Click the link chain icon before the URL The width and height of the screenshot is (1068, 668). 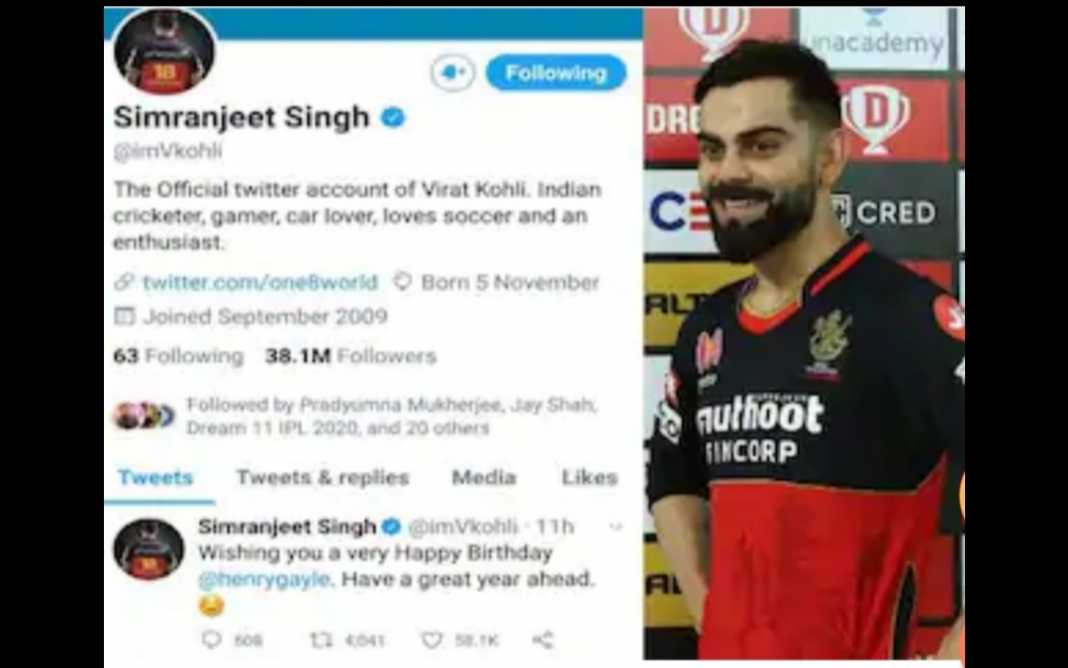point(124,281)
